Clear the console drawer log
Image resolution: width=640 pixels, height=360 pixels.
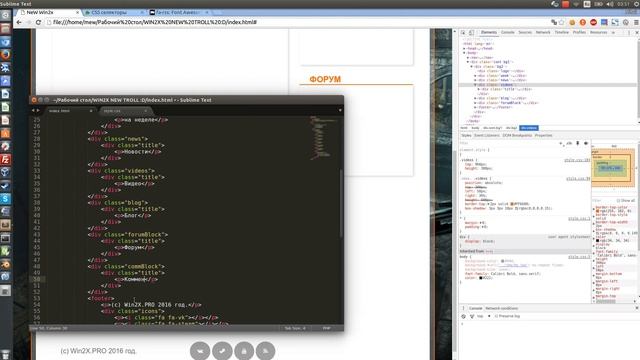[x=463, y=316]
